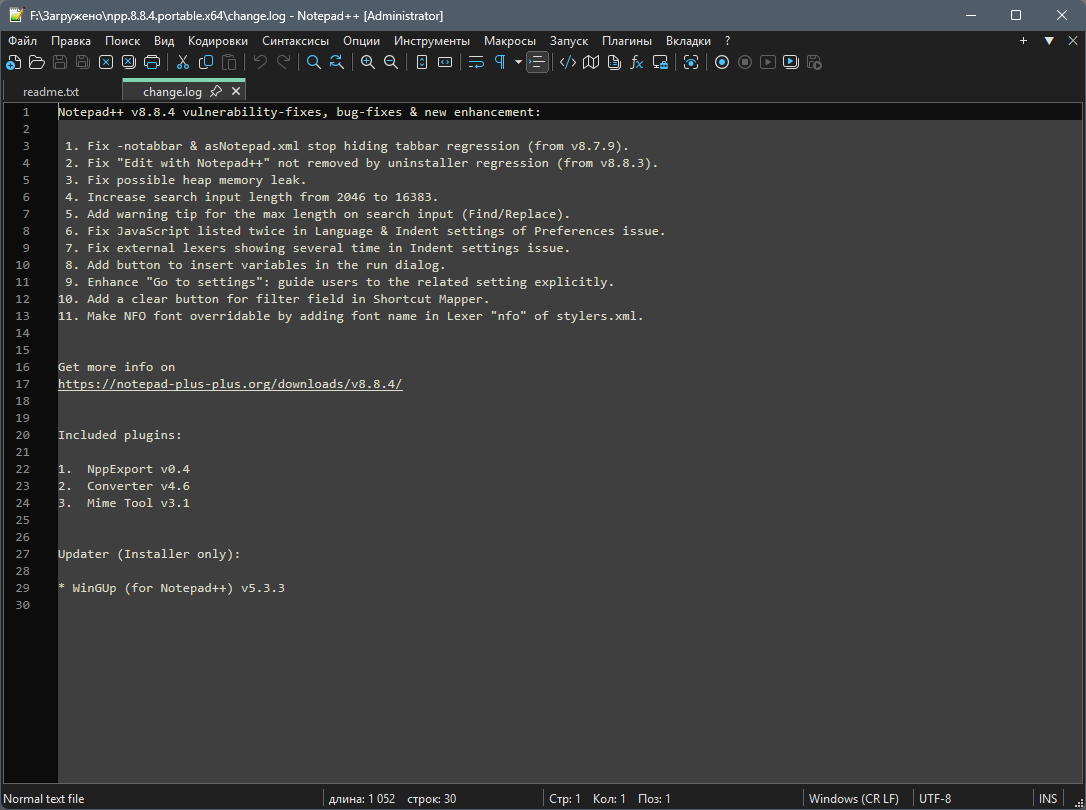Start macro recording with the record icon

point(722,62)
